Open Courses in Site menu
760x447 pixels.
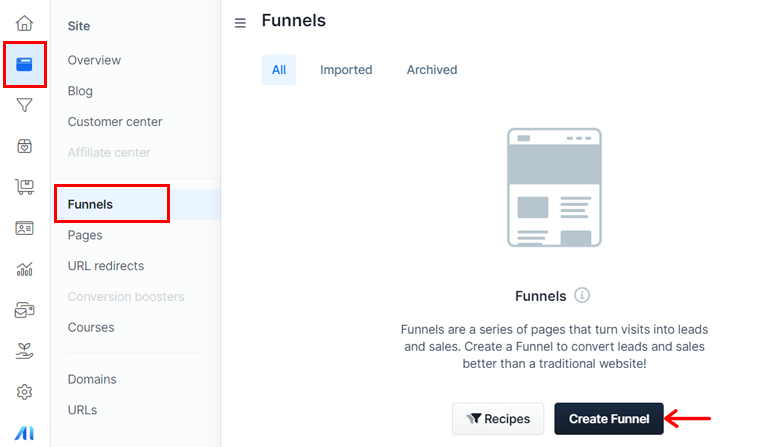point(91,327)
